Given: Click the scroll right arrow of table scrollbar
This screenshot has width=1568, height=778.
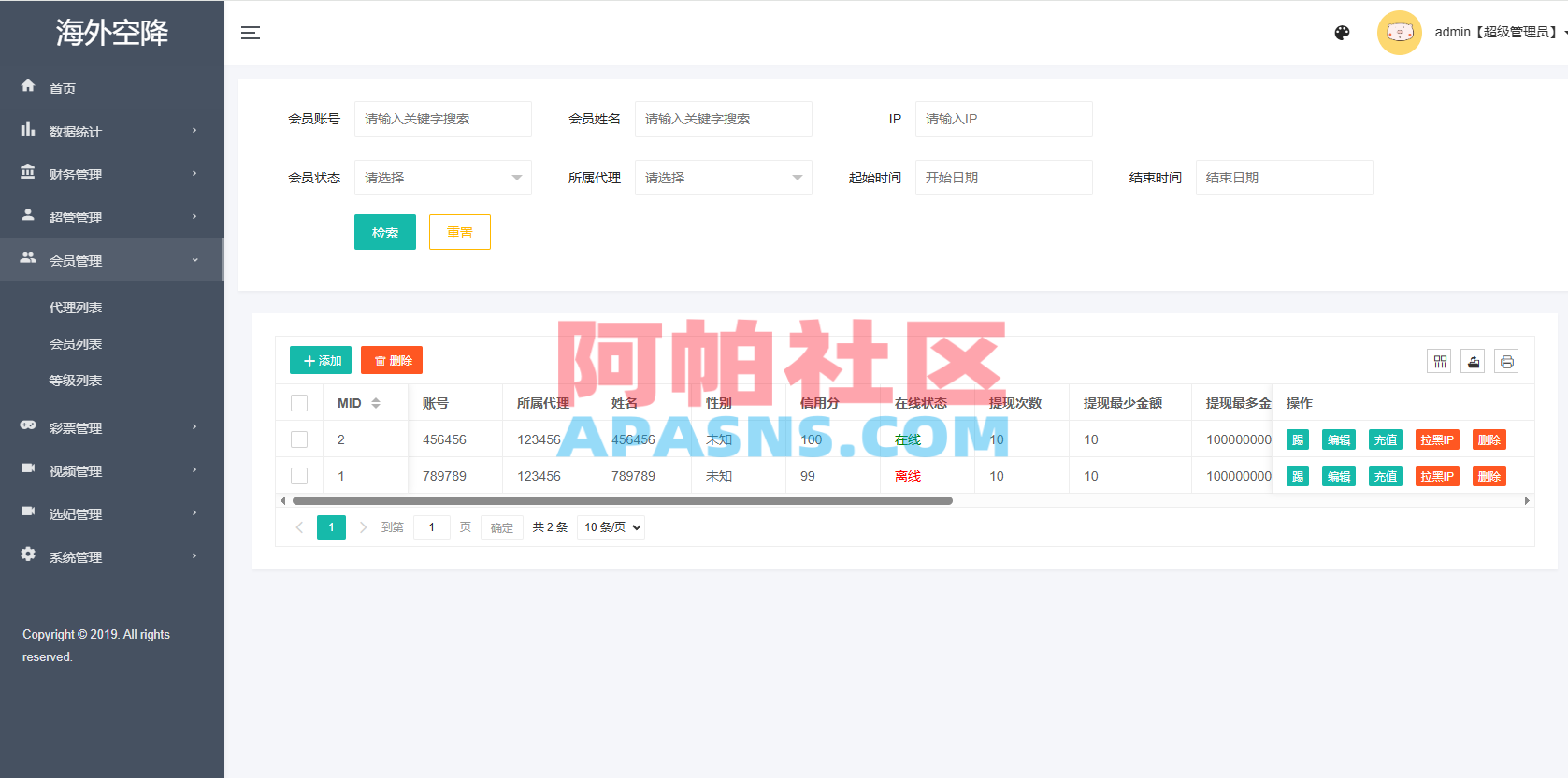Looking at the screenshot, I should [x=1527, y=501].
